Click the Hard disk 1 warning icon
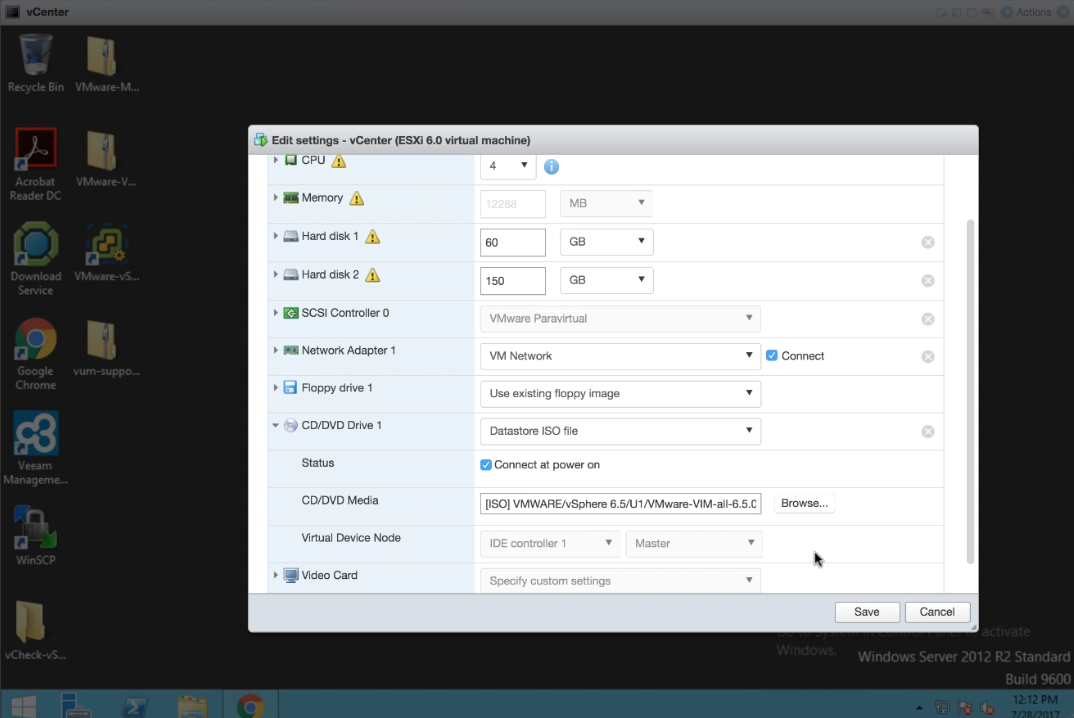This screenshot has width=1074, height=718. [x=373, y=237]
